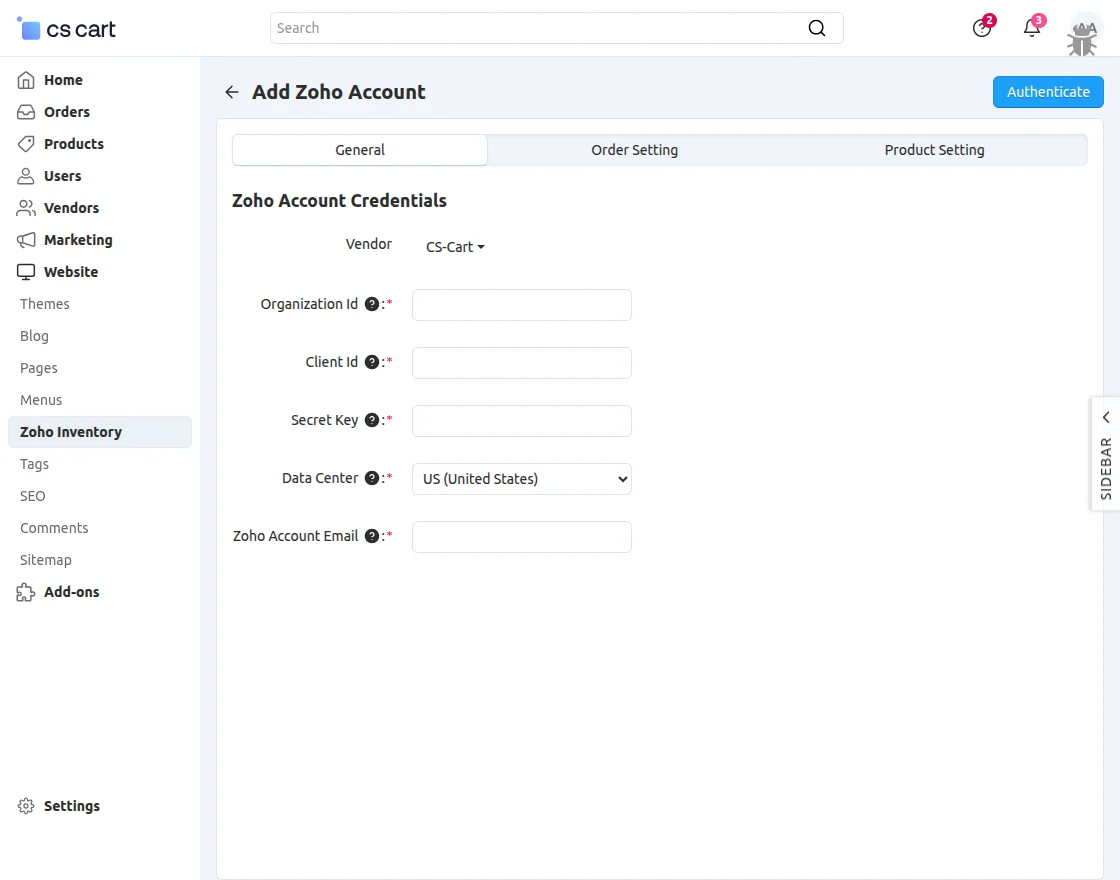Click the back arrow beside Add Zoho Account

point(231,91)
